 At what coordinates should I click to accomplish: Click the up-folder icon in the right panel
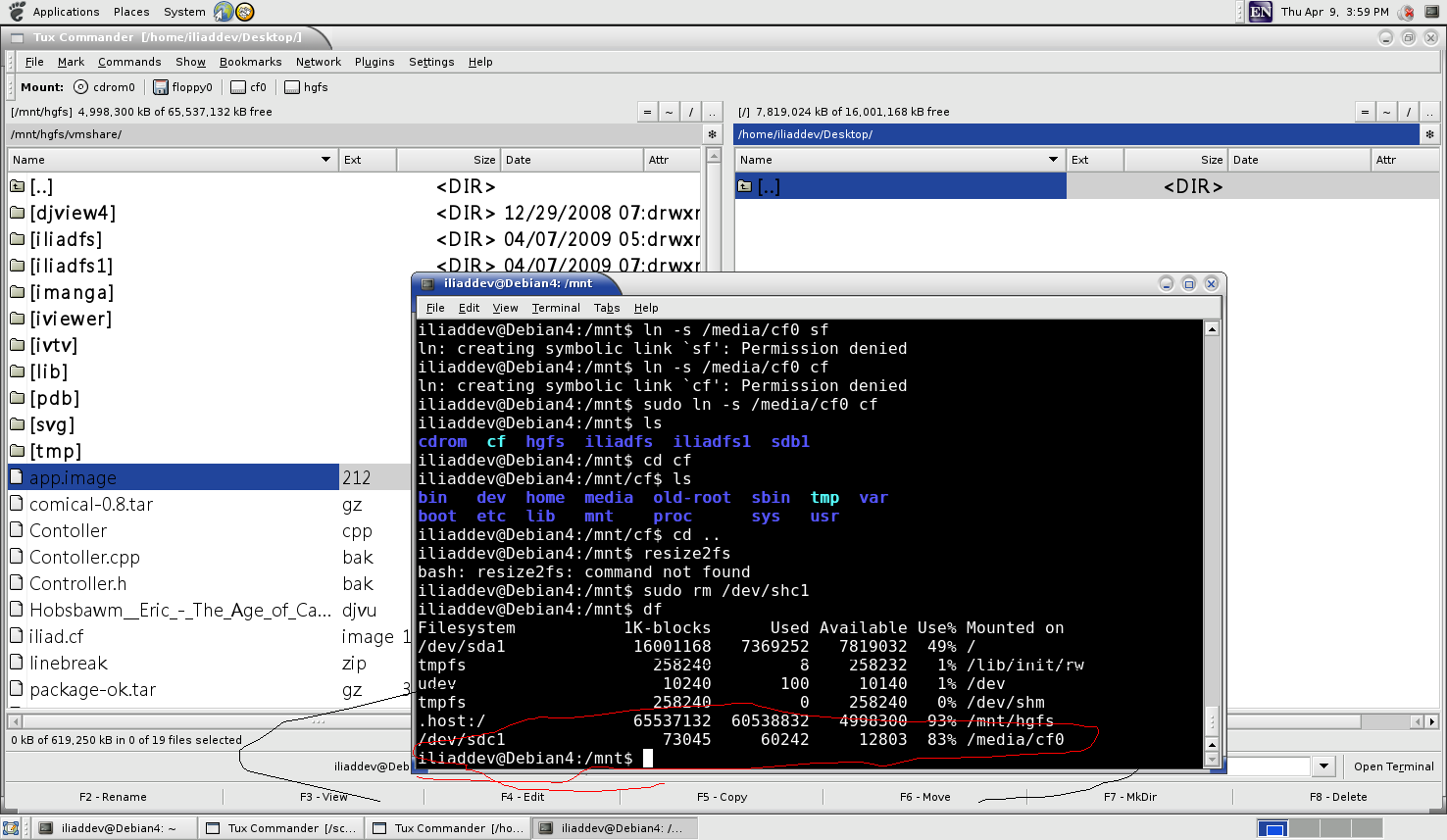(x=745, y=186)
